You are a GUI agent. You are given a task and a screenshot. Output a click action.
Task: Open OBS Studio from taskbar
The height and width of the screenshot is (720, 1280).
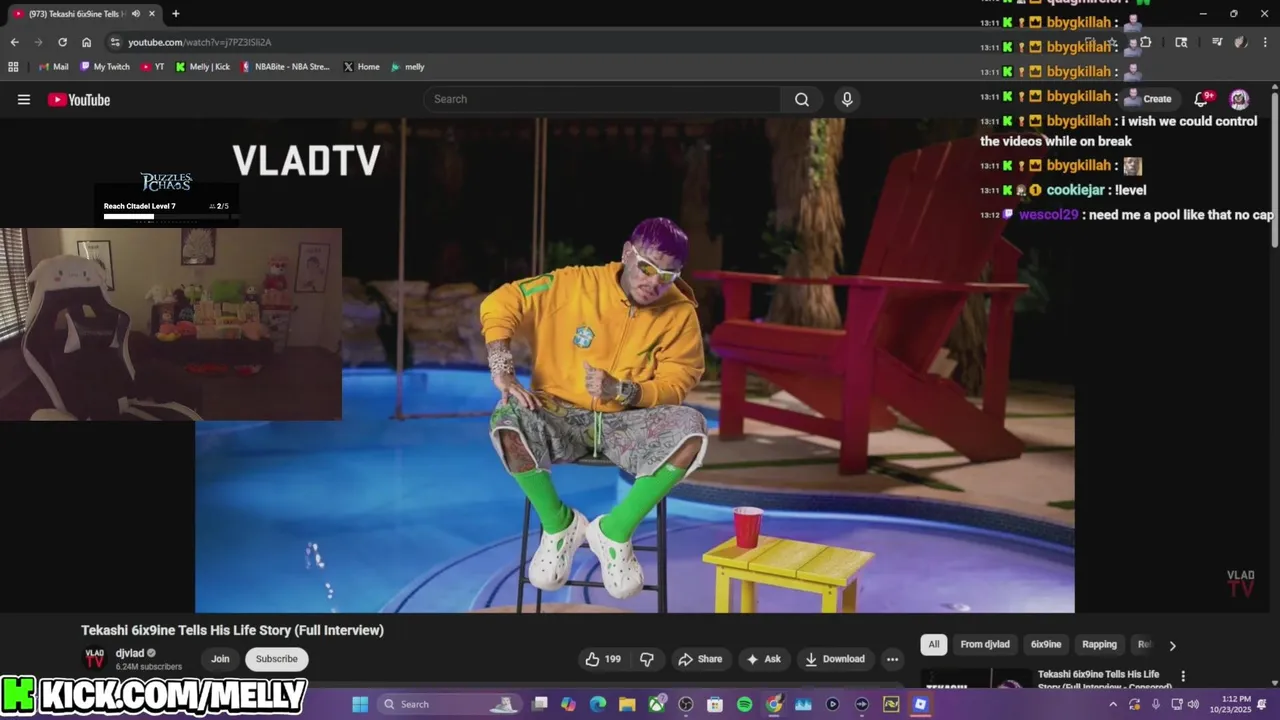(x=686, y=704)
